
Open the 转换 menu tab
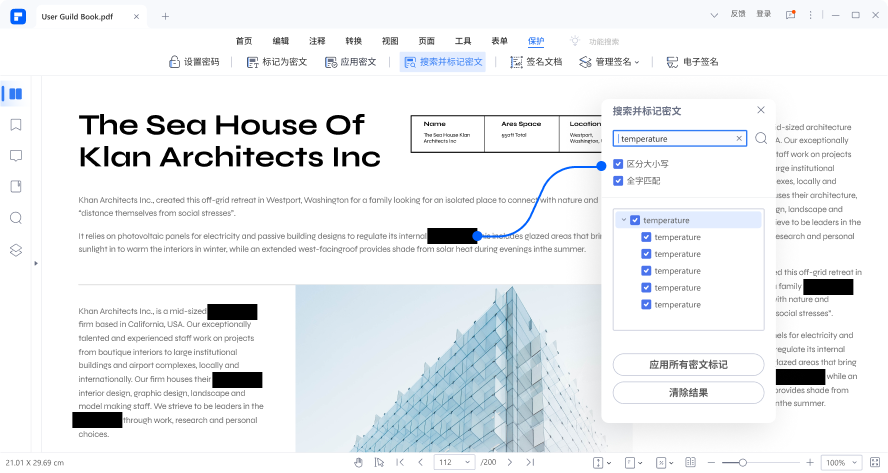353,41
